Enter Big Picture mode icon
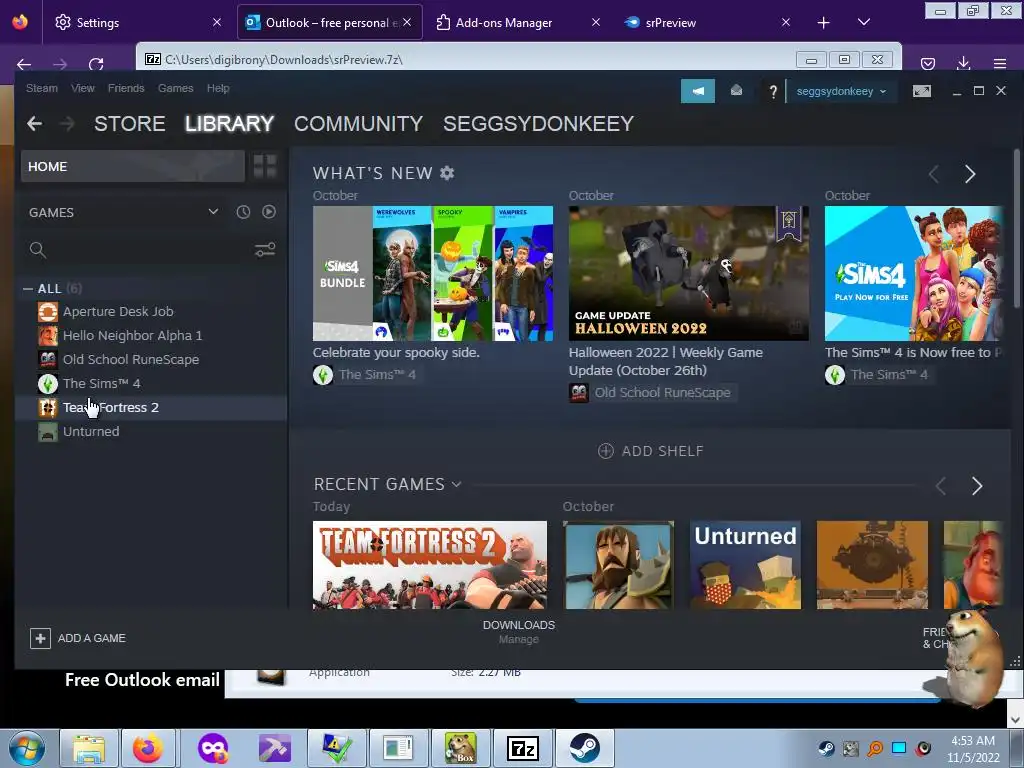 point(921,91)
